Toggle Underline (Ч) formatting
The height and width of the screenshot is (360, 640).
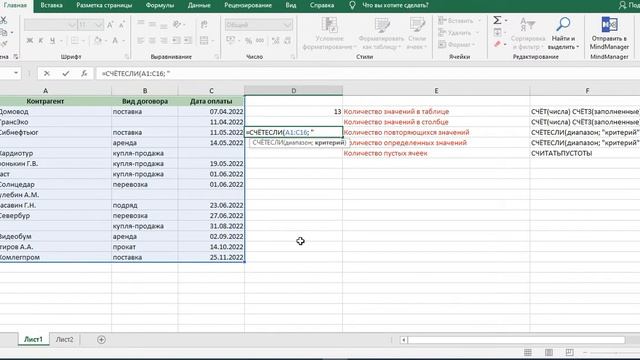52,40
